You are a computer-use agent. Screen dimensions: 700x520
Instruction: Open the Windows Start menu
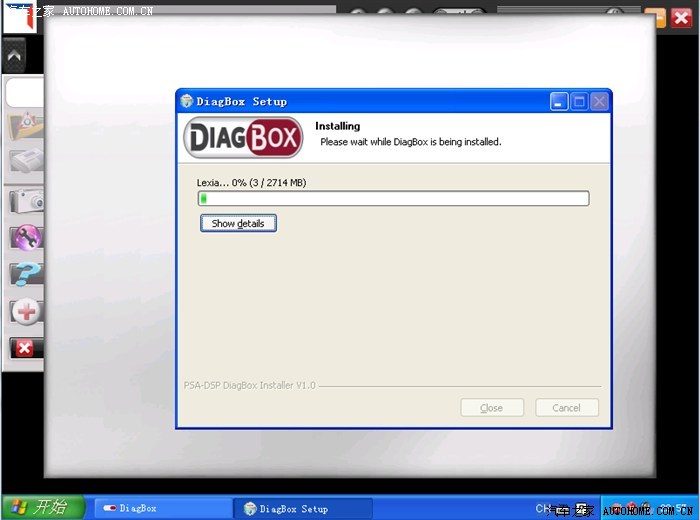coord(45,508)
